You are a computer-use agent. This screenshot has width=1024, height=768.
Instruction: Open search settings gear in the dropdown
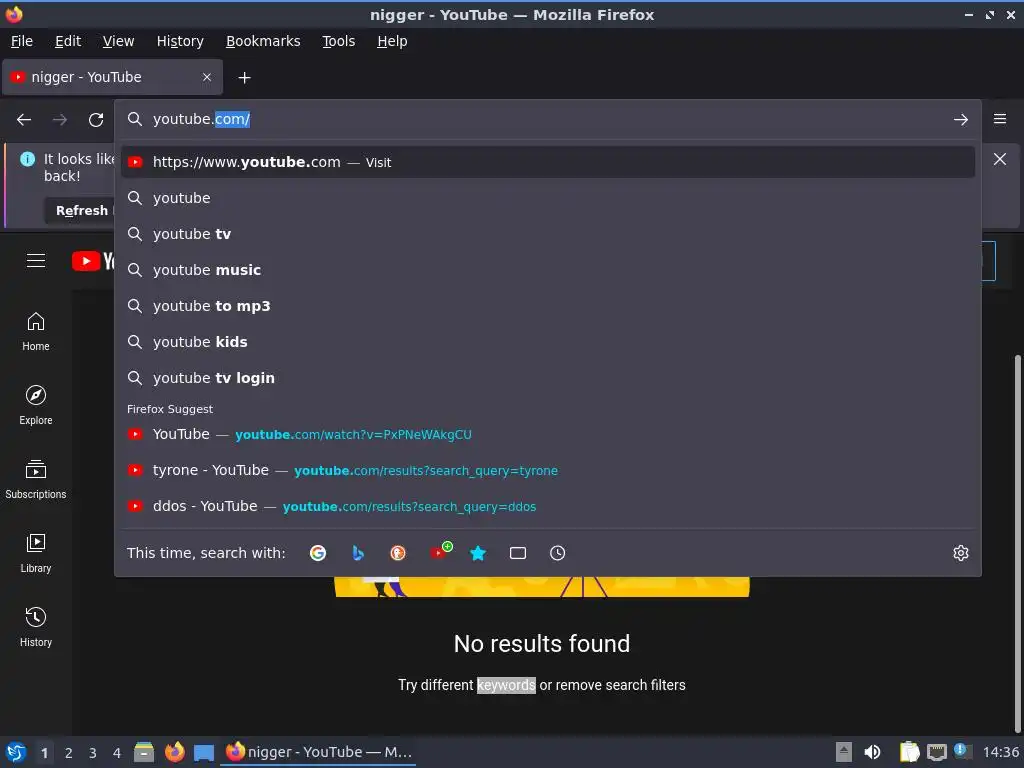click(961, 553)
